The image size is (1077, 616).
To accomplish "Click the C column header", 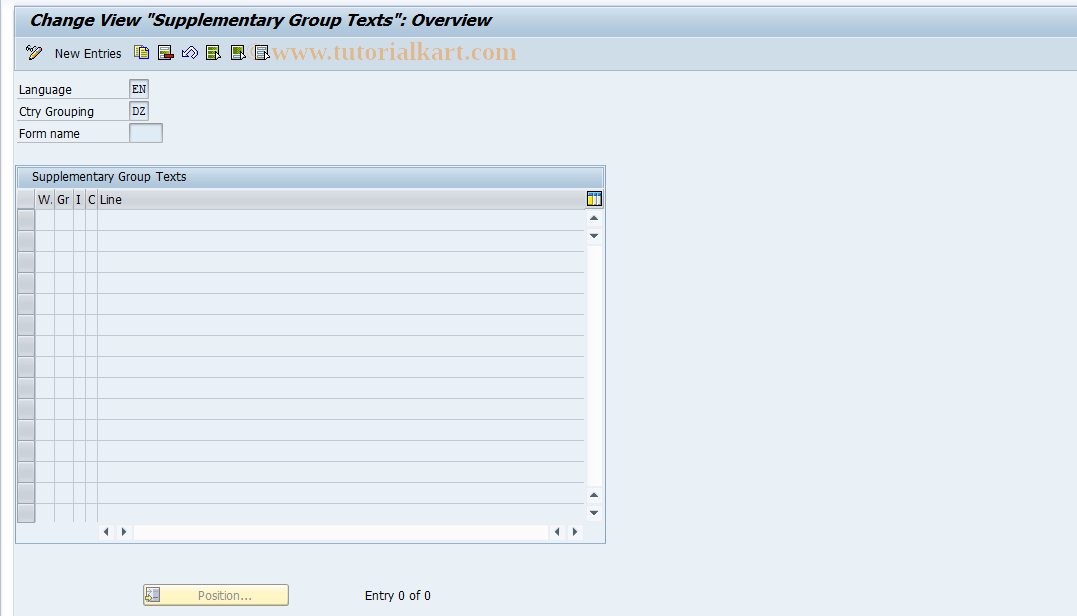I will [x=91, y=200].
